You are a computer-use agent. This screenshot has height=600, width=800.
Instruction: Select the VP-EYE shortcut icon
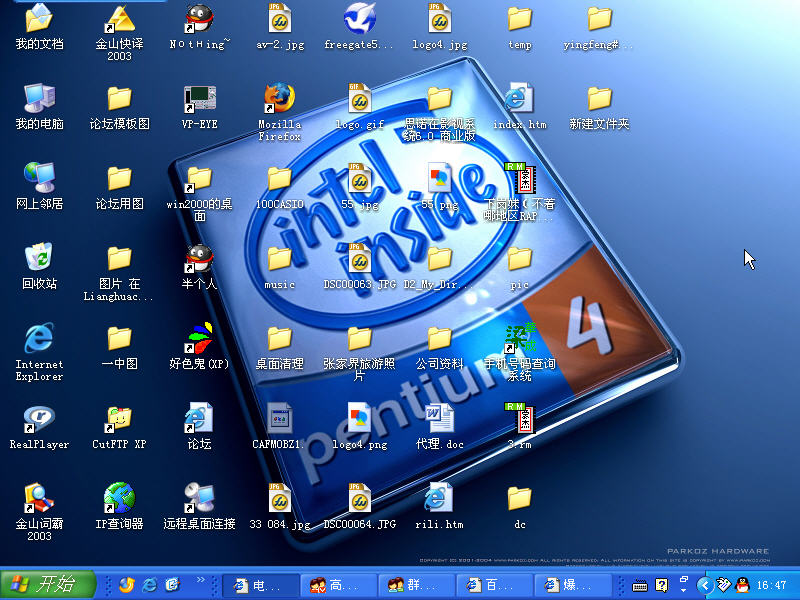199,99
